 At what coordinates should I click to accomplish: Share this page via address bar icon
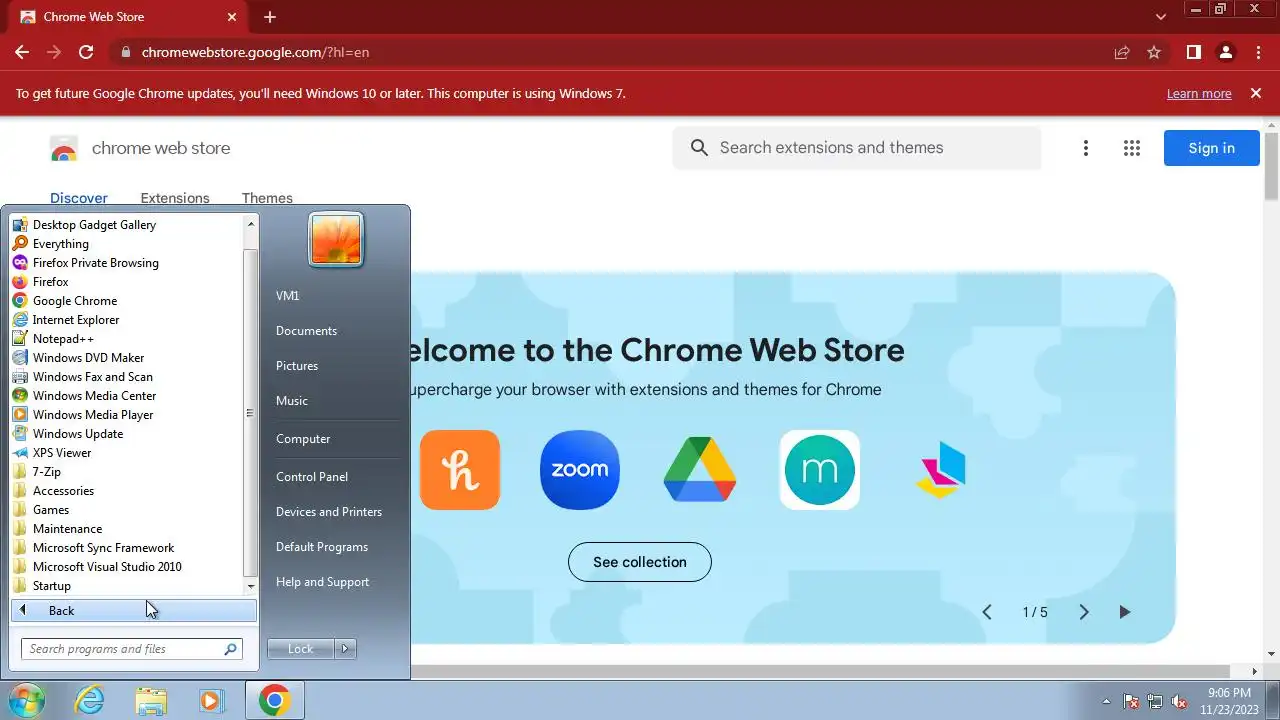click(1122, 52)
